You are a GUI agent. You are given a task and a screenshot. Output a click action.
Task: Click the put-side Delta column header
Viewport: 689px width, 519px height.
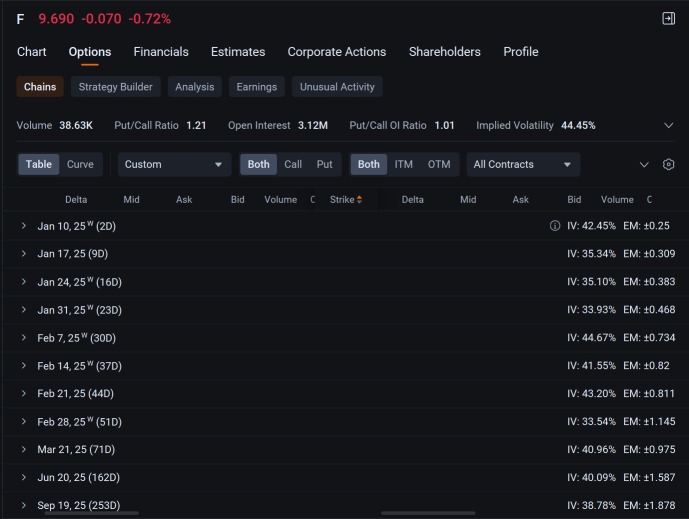[x=413, y=200]
